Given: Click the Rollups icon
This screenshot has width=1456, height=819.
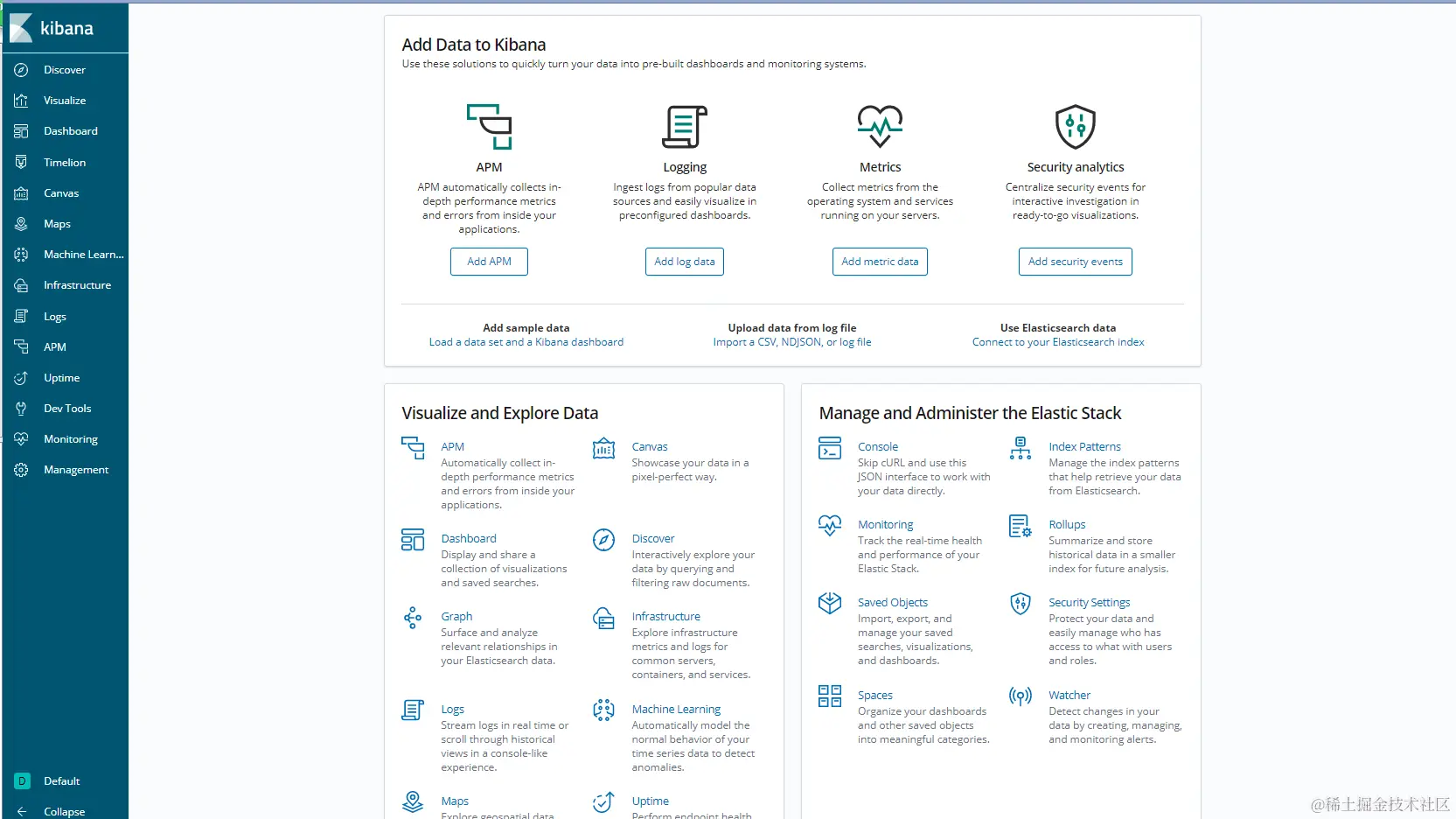Looking at the screenshot, I should click(x=1021, y=526).
